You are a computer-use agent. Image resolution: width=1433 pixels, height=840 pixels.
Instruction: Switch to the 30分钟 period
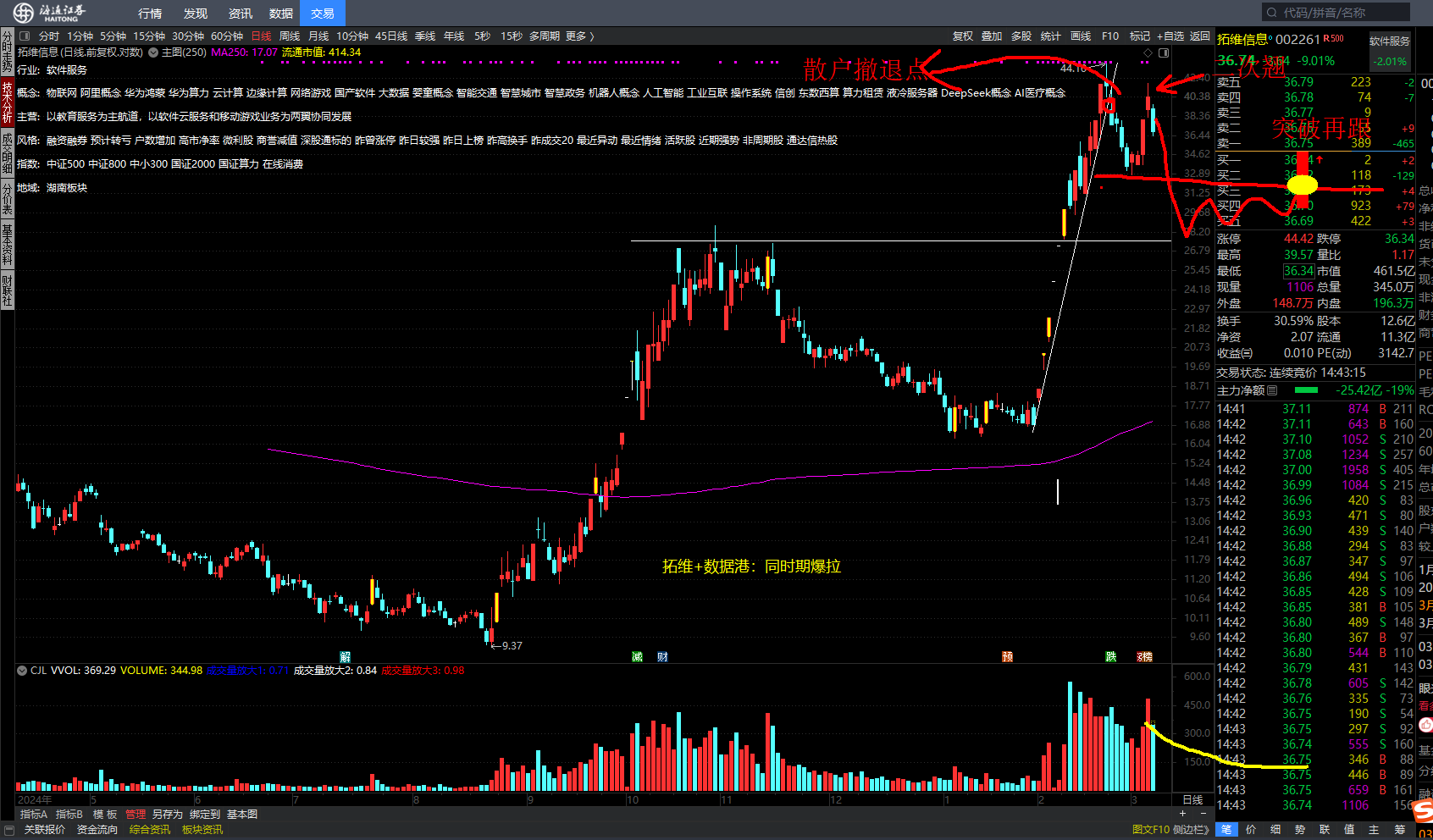coord(188,36)
